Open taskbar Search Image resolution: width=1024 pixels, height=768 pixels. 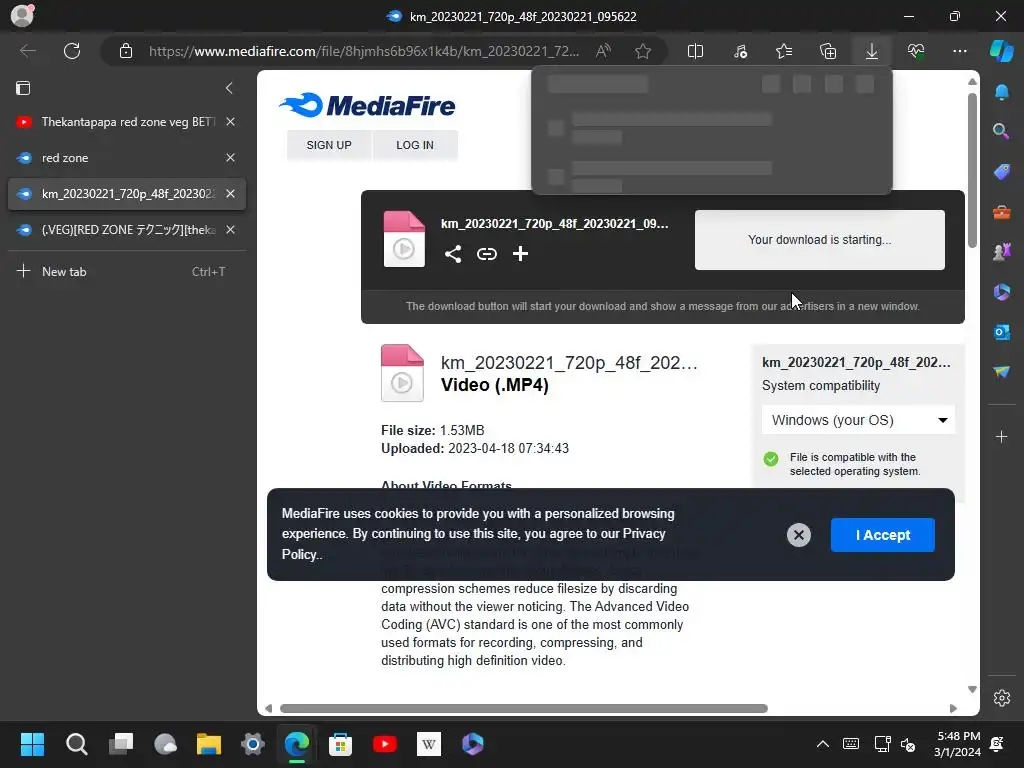pos(76,744)
